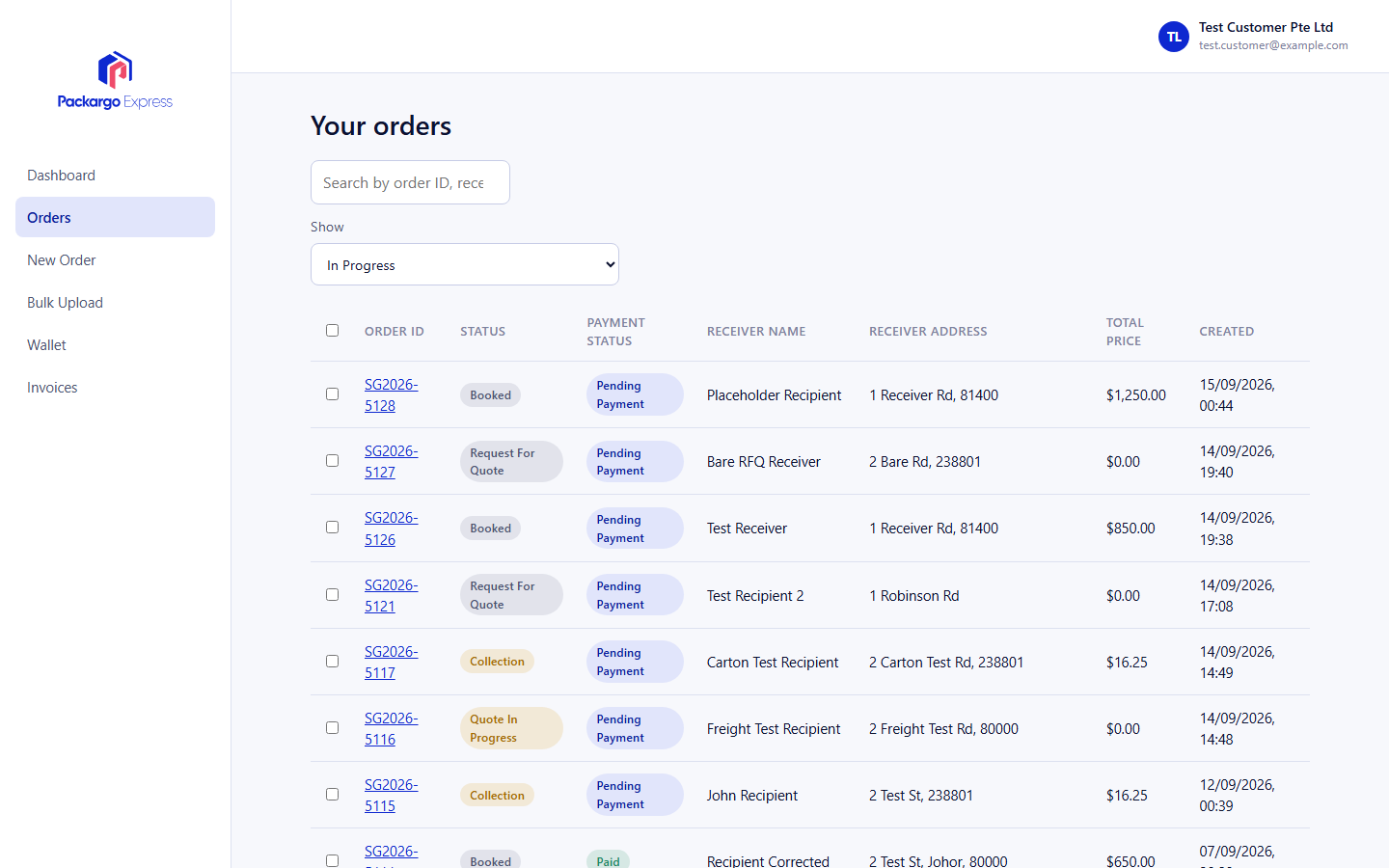Image resolution: width=1389 pixels, height=868 pixels.
Task: Click the Quote In Progress badge
Action: [511, 728]
